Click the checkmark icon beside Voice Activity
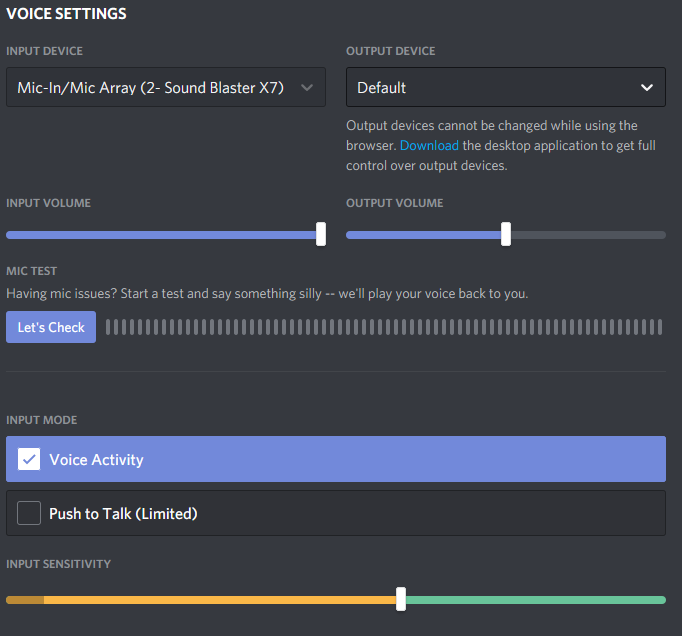This screenshot has width=682, height=636. click(30, 459)
